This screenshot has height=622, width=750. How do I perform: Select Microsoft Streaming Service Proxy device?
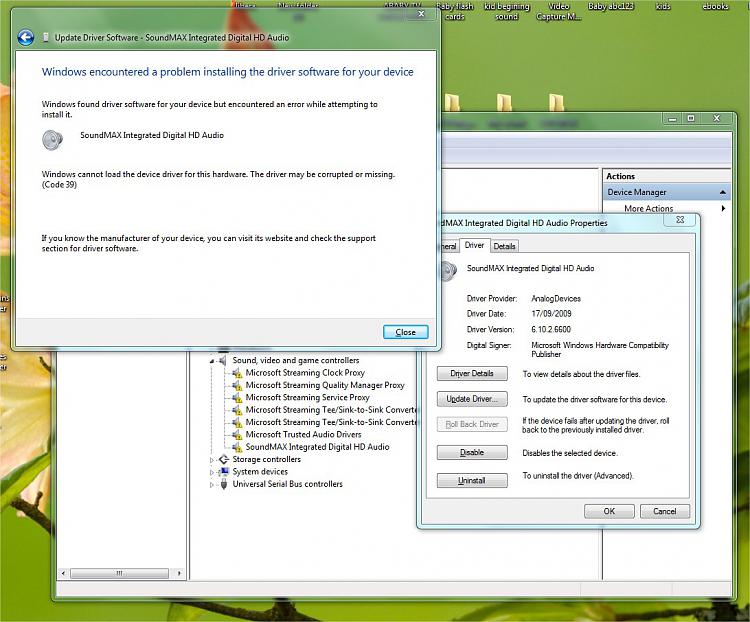[307, 398]
